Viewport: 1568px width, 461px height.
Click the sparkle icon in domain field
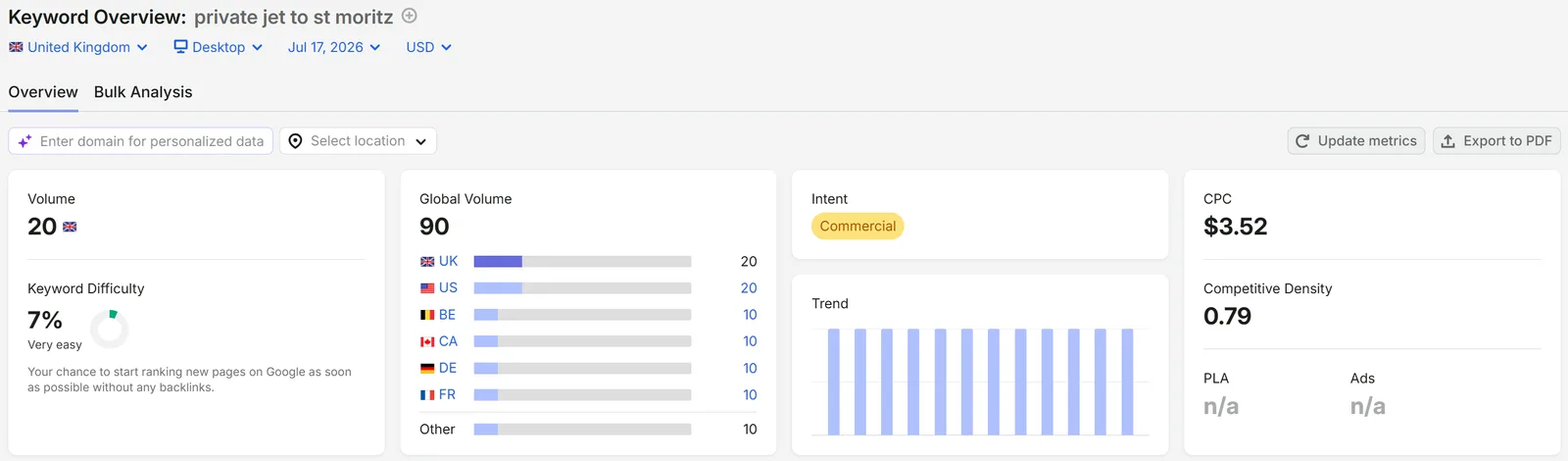click(x=24, y=141)
